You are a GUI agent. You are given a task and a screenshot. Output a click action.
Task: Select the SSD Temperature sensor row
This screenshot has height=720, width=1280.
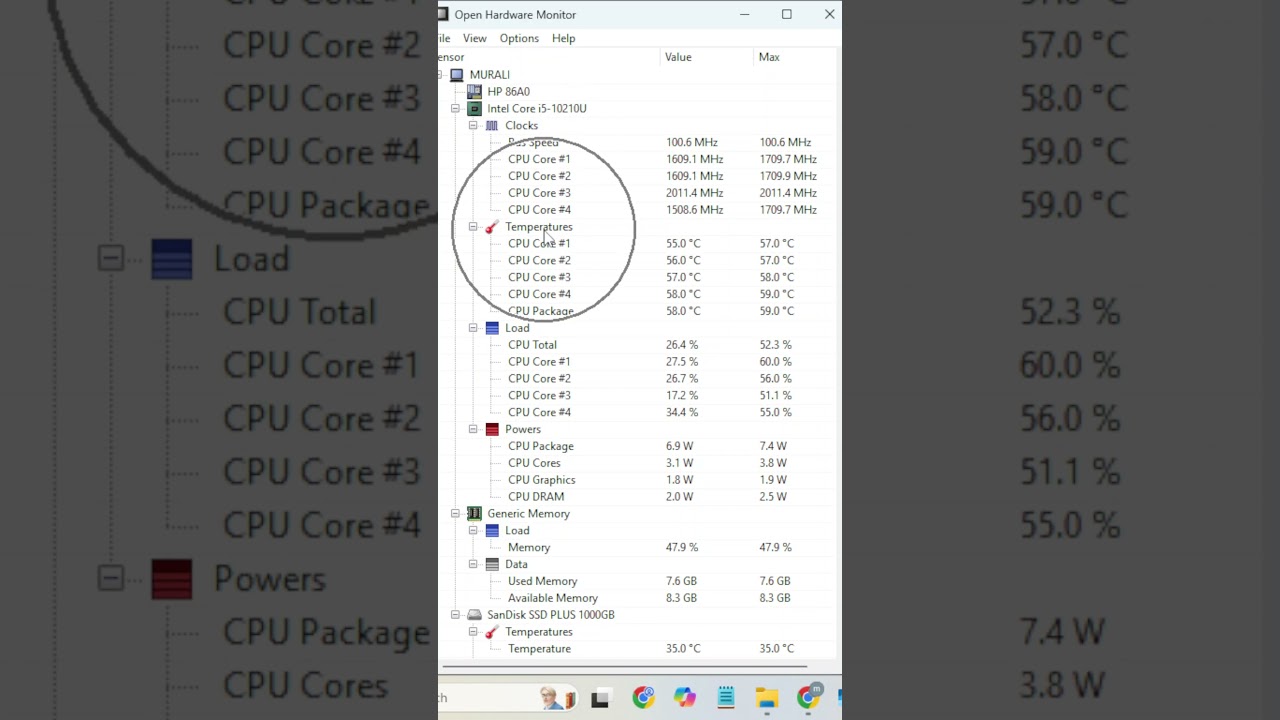636,649
